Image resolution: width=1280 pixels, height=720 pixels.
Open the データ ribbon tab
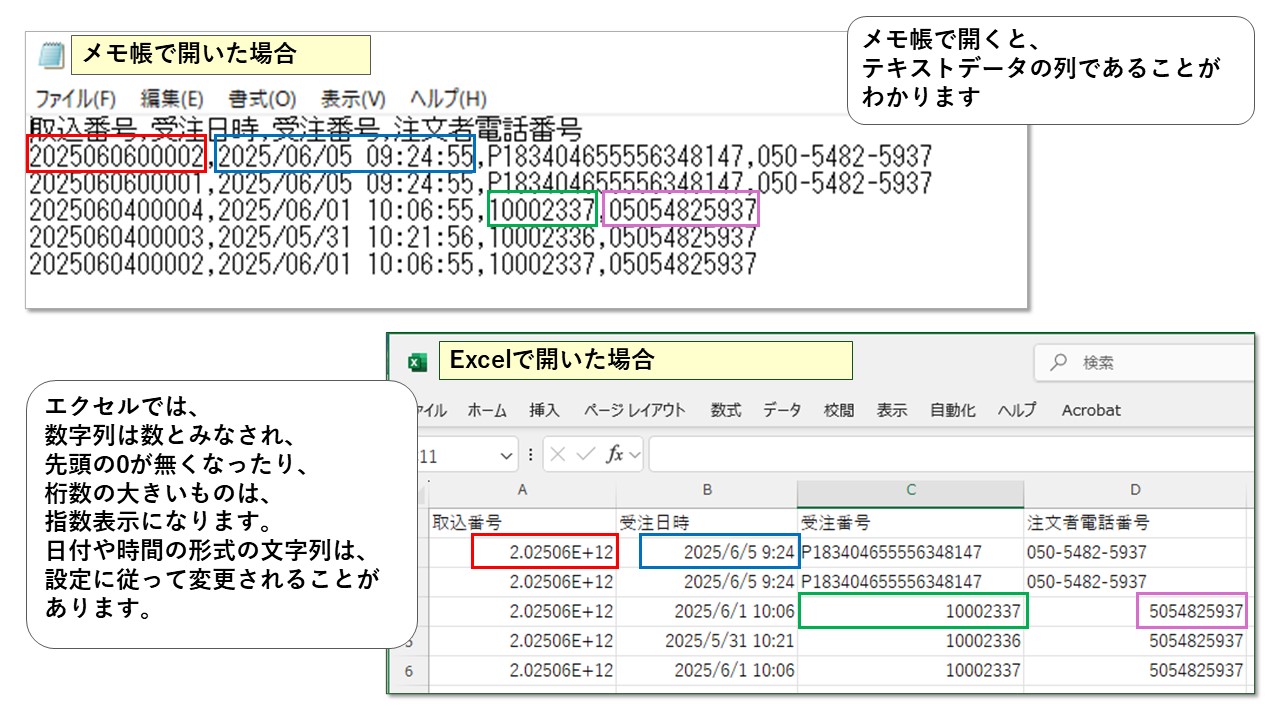click(782, 410)
